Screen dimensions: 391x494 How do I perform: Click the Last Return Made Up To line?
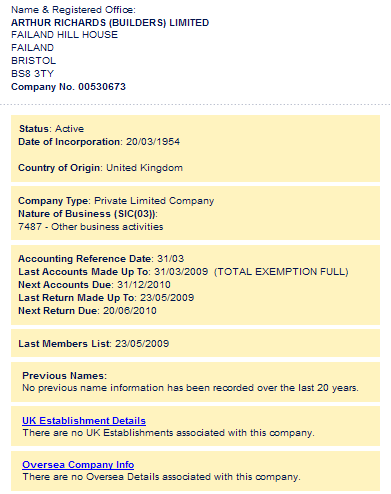106,298
